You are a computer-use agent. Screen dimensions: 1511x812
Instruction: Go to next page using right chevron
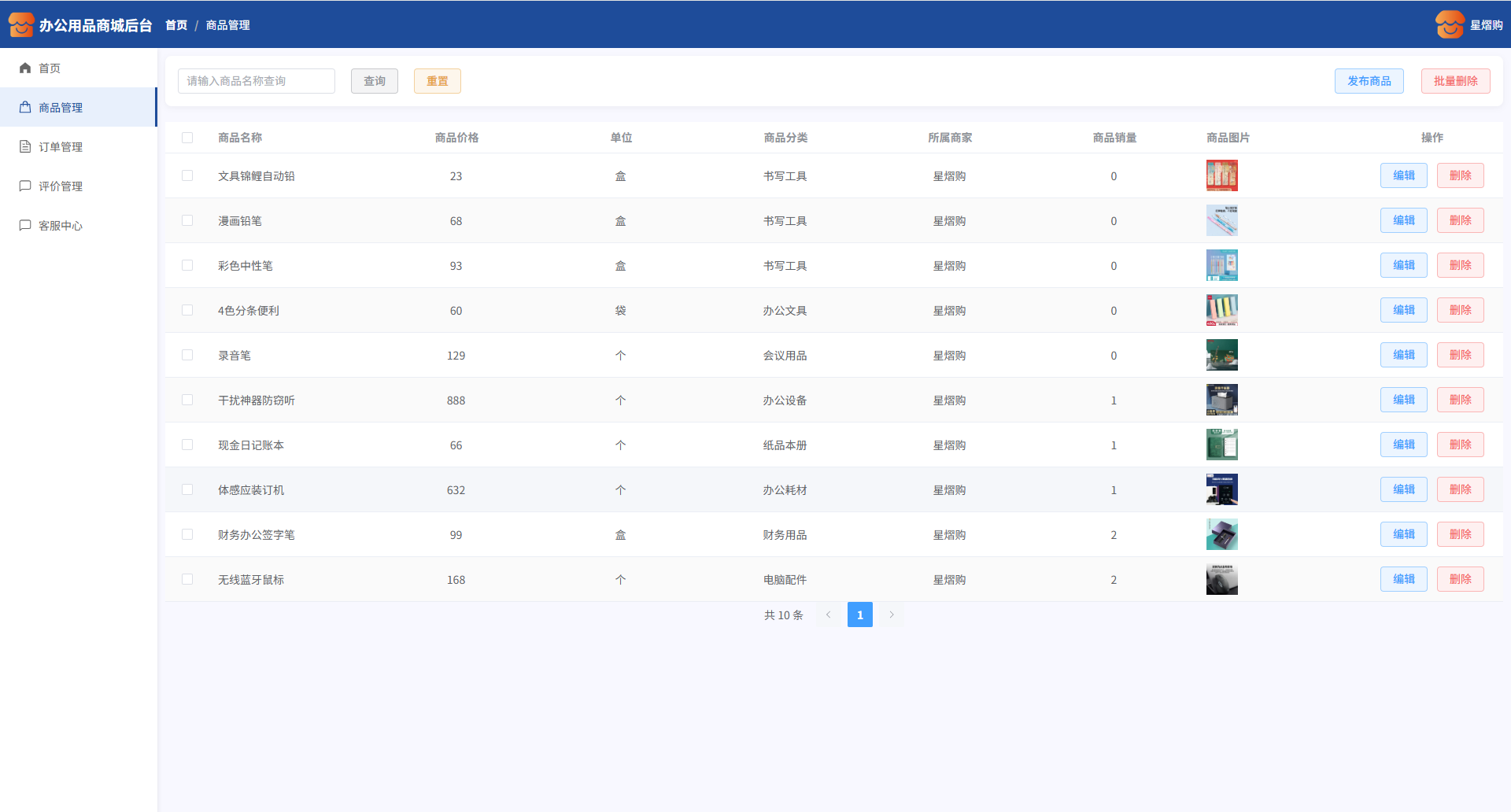pos(892,615)
